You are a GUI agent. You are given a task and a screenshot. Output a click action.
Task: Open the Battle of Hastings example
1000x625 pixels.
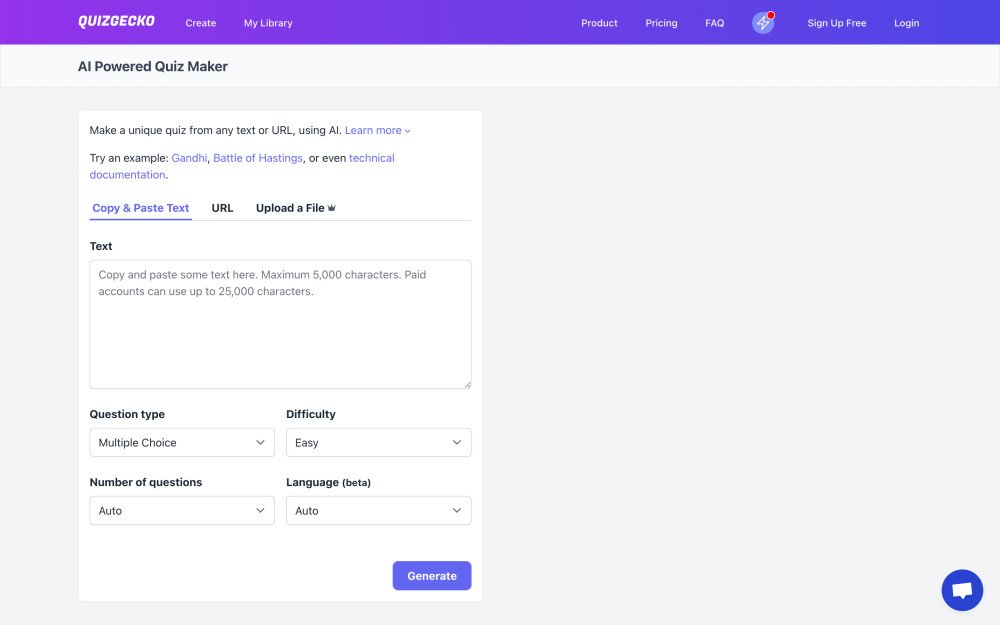click(258, 158)
